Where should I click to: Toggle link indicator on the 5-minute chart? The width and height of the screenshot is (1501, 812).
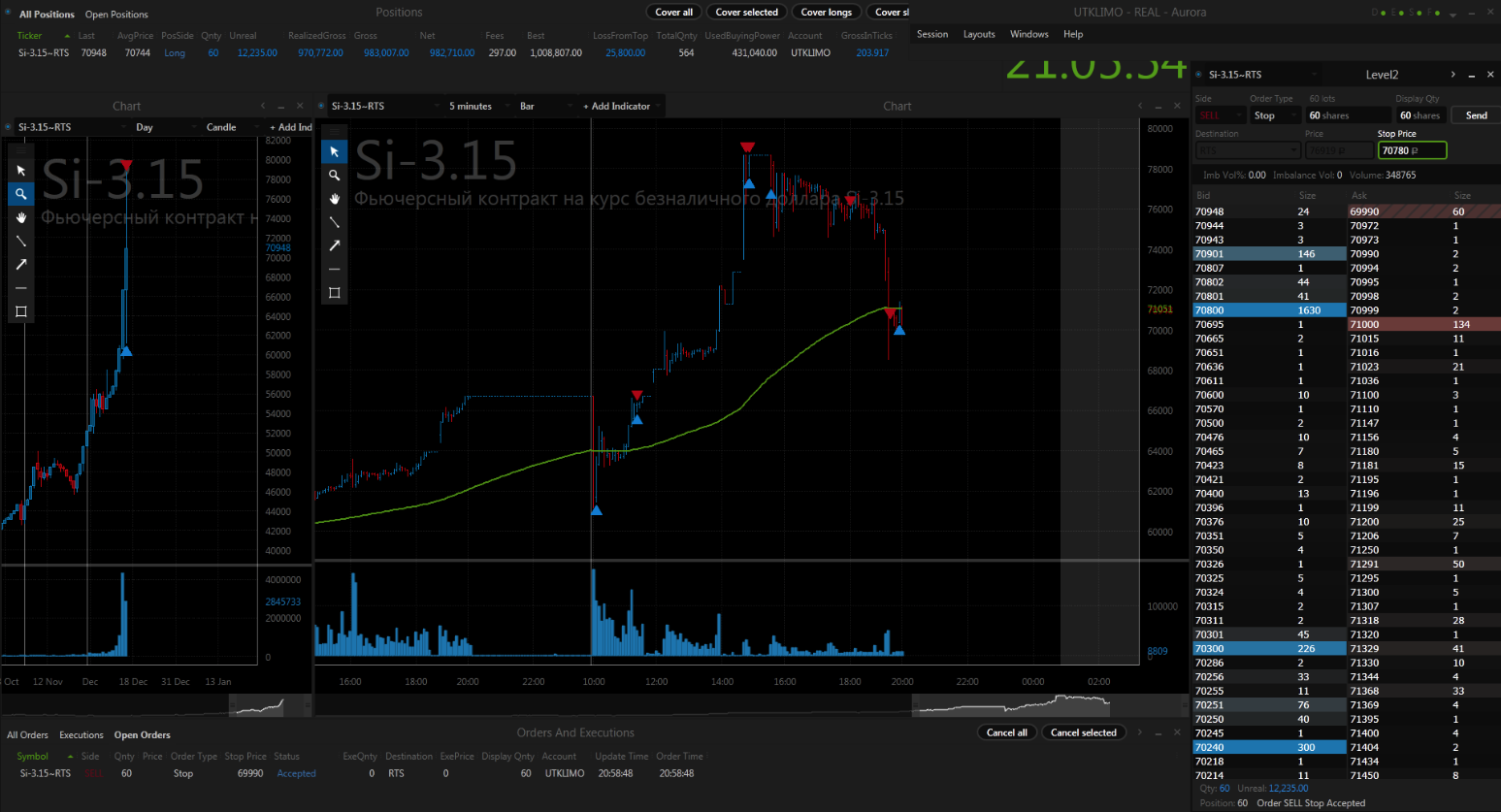pyautogui.click(x=323, y=106)
